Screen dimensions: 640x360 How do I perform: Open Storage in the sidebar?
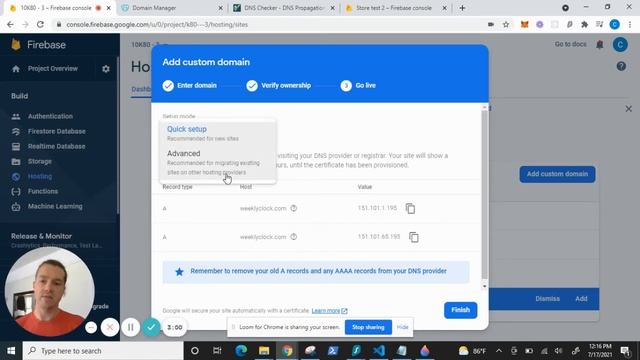pos(40,161)
